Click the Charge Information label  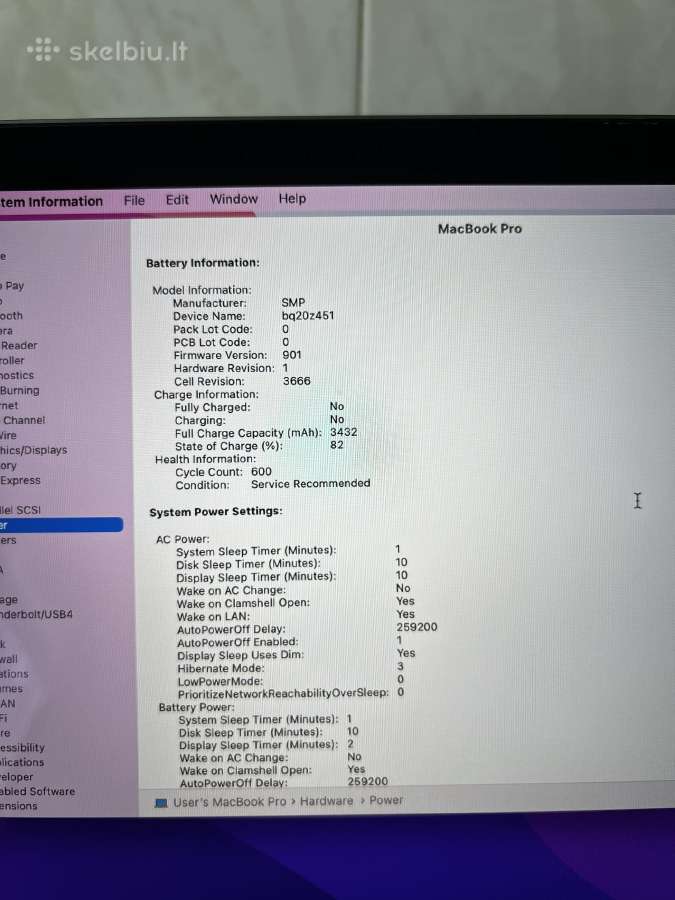(206, 394)
